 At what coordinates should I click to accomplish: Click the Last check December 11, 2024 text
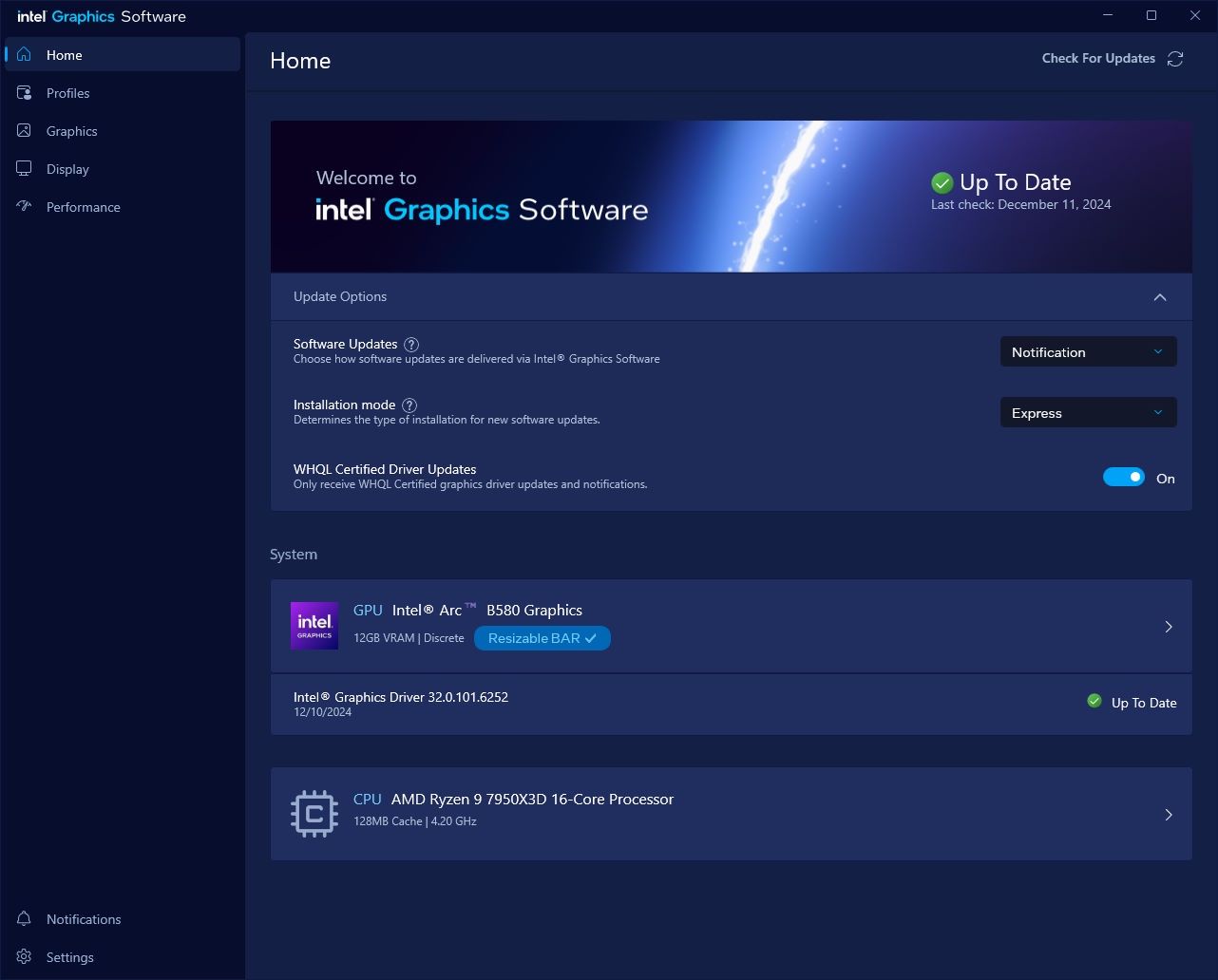click(x=1021, y=204)
